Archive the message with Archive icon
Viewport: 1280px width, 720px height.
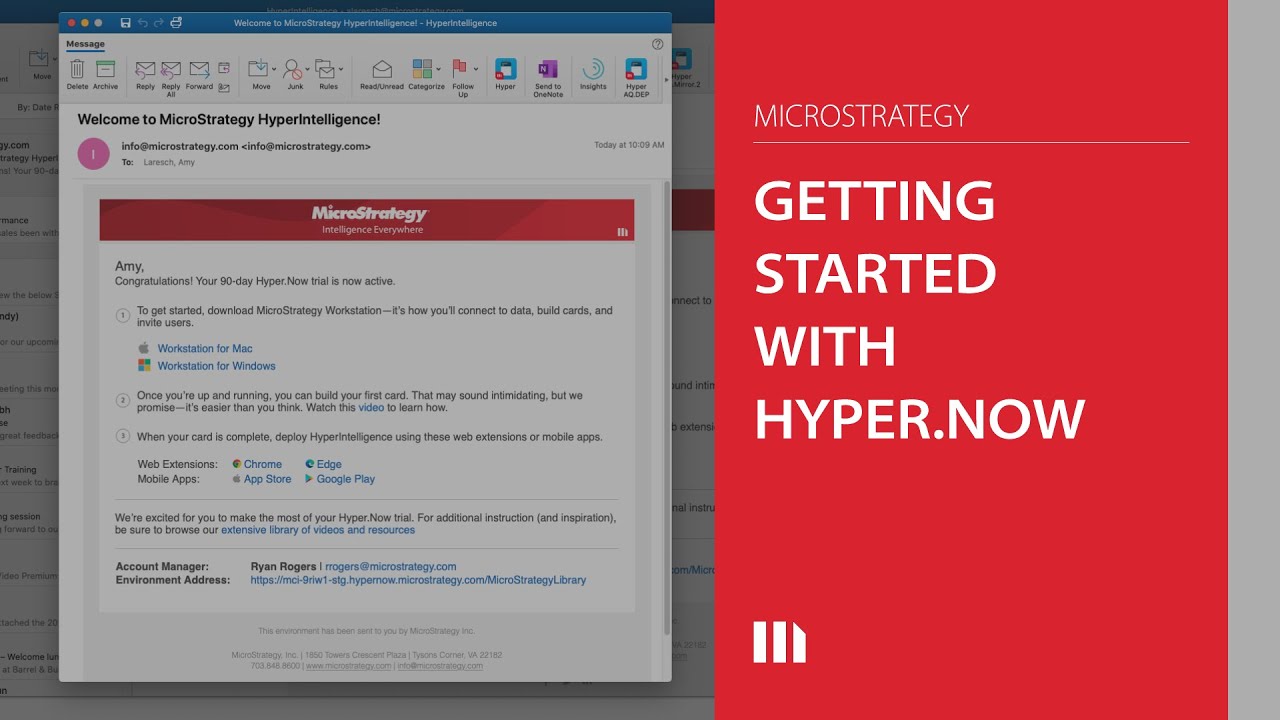pos(105,69)
